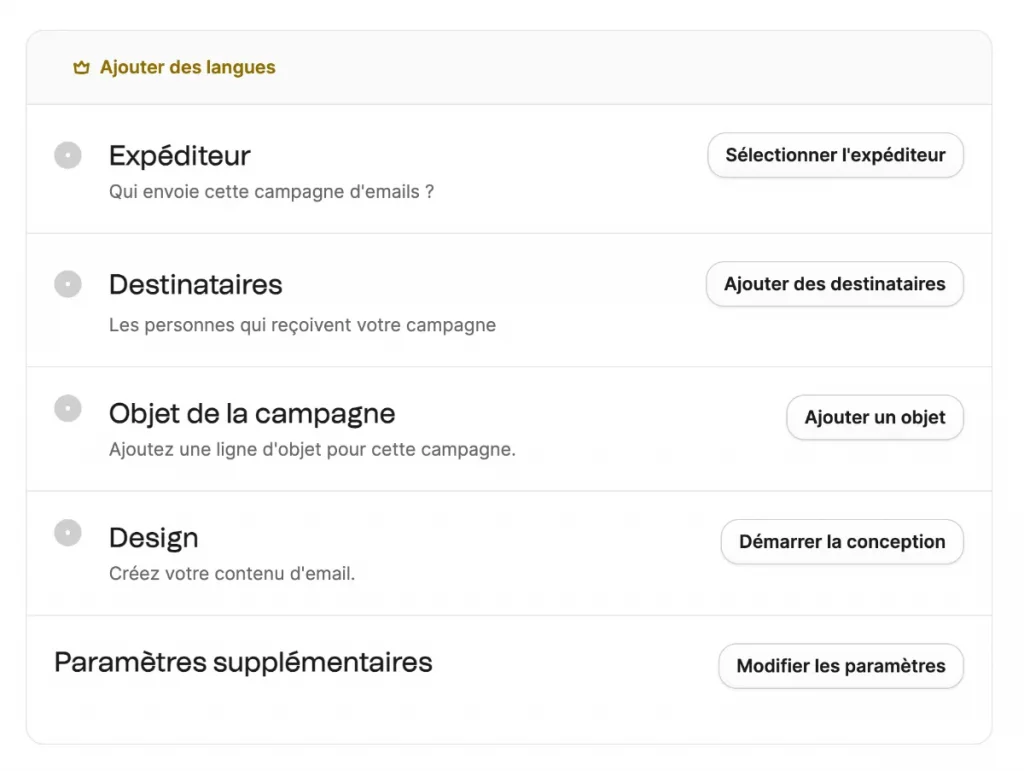The width and height of the screenshot is (1024, 771).
Task: Click the description under Destinataires
Action: tap(302, 324)
